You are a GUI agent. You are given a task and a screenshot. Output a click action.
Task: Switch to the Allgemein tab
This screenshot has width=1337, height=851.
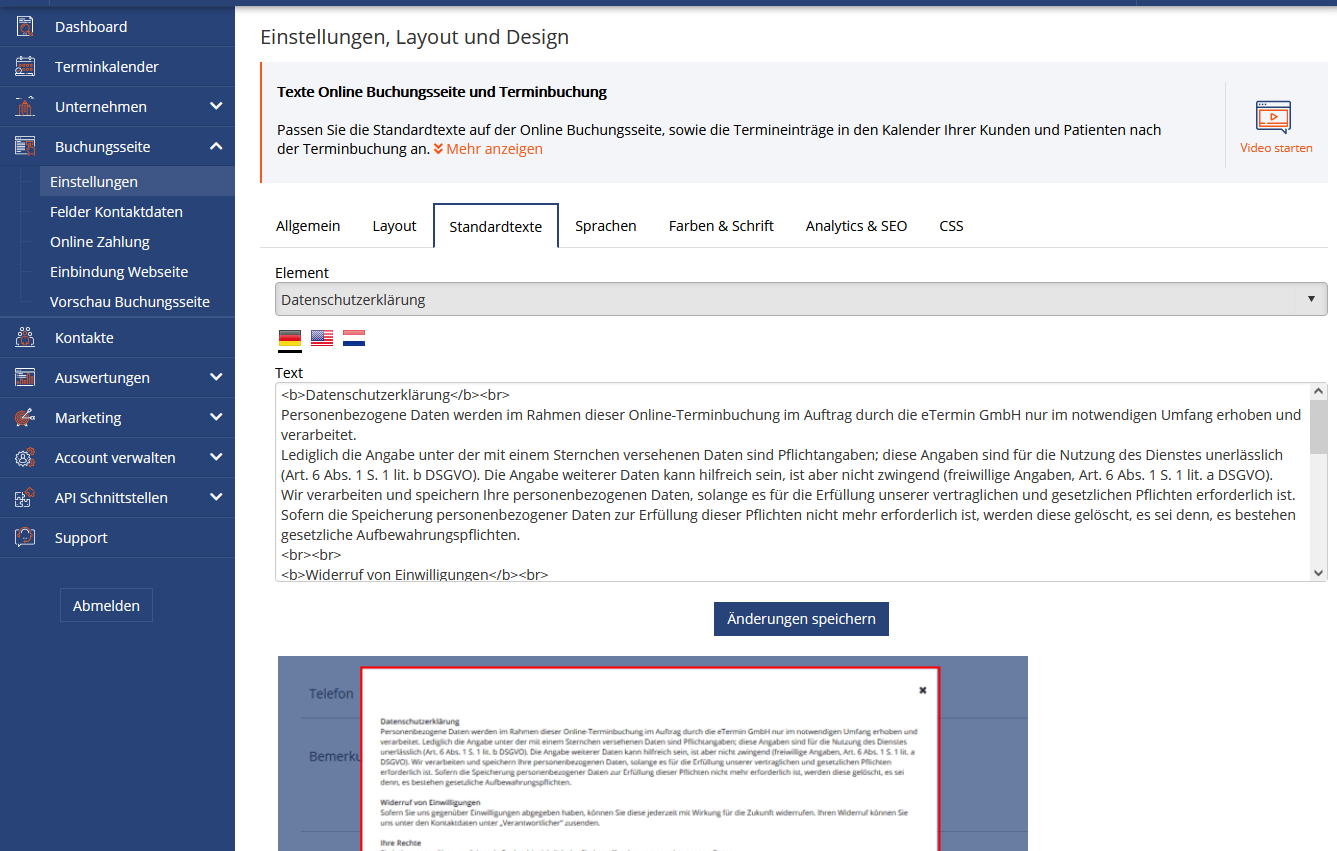point(308,226)
